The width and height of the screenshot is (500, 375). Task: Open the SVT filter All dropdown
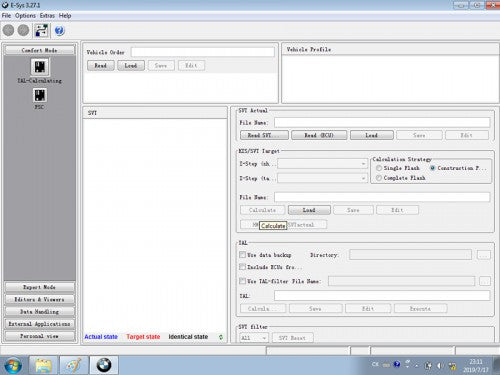pyautogui.click(x=254, y=338)
